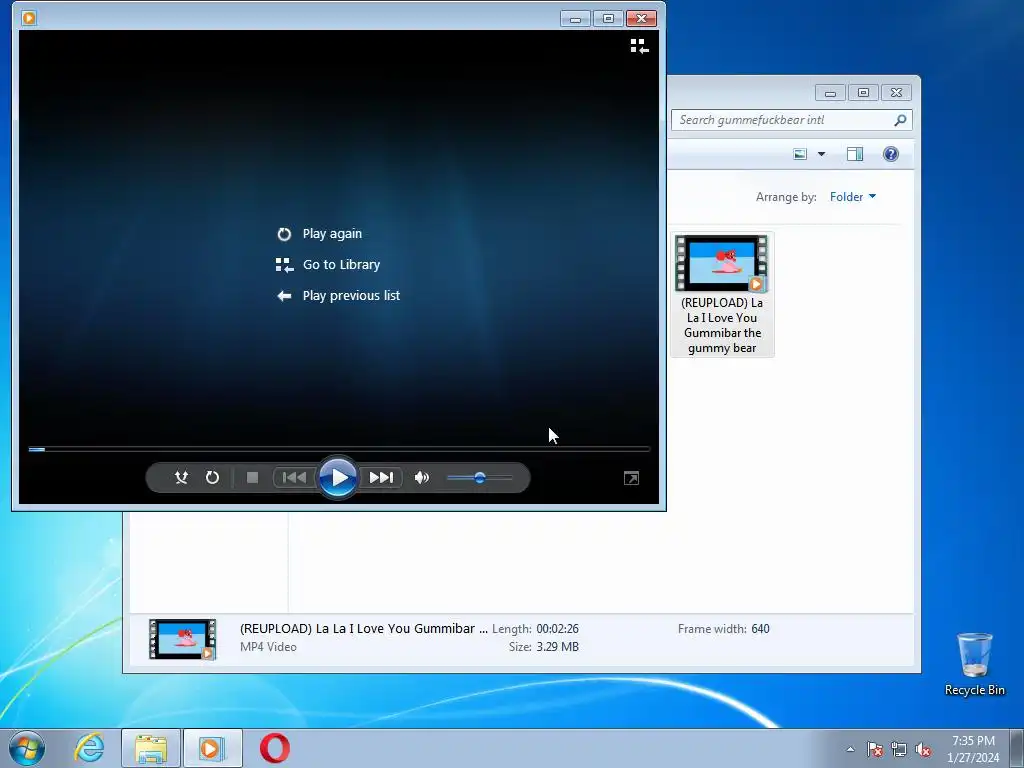Open Action Center flag icon
The height and width of the screenshot is (768, 1024).
tap(875, 750)
